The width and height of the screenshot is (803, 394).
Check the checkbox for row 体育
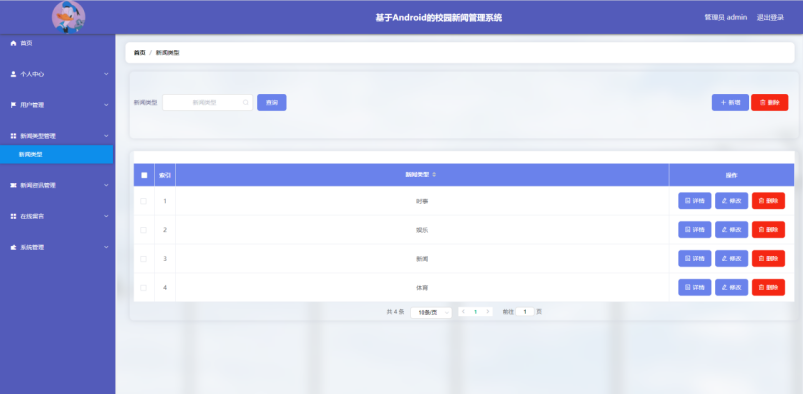(x=143, y=287)
